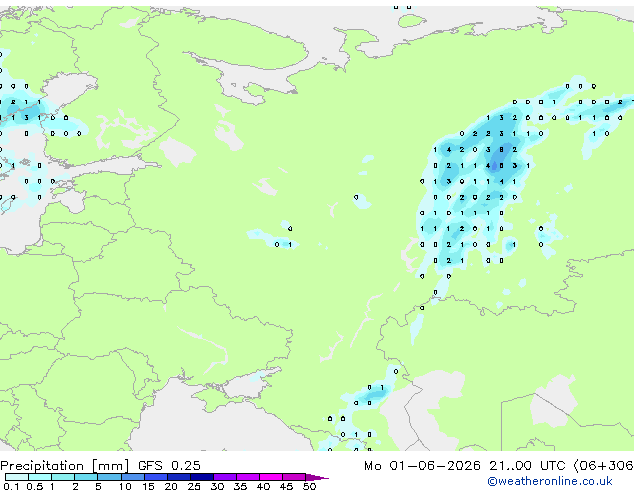Open the weatheronline.co.uk copyright link
Viewport: 634px width, 490px height.
coord(550,481)
